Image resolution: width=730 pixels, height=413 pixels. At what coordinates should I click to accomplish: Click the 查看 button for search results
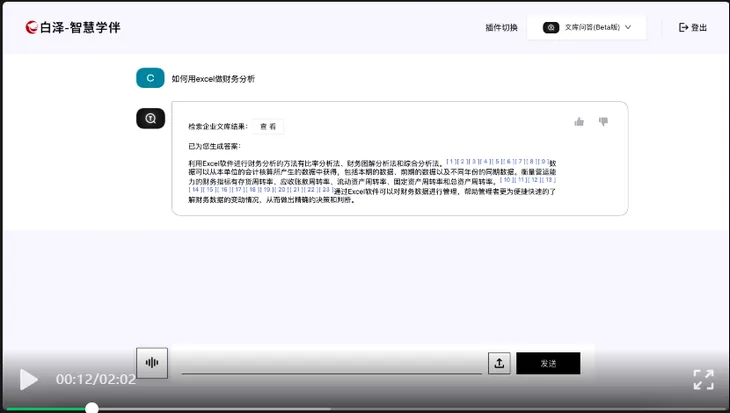(x=268, y=126)
